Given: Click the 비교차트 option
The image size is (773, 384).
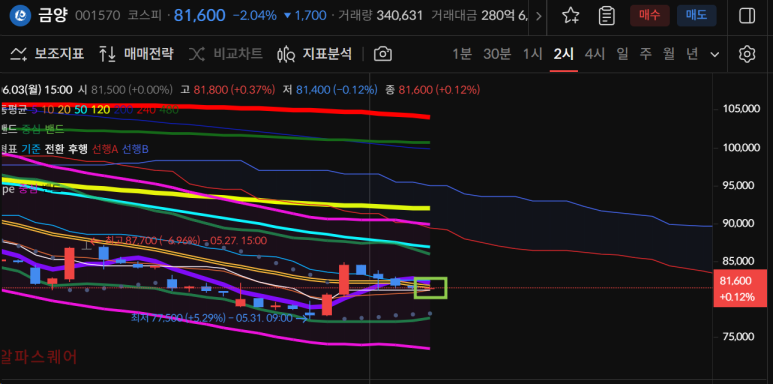Looking at the screenshot, I should pyautogui.click(x=226, y=54).
